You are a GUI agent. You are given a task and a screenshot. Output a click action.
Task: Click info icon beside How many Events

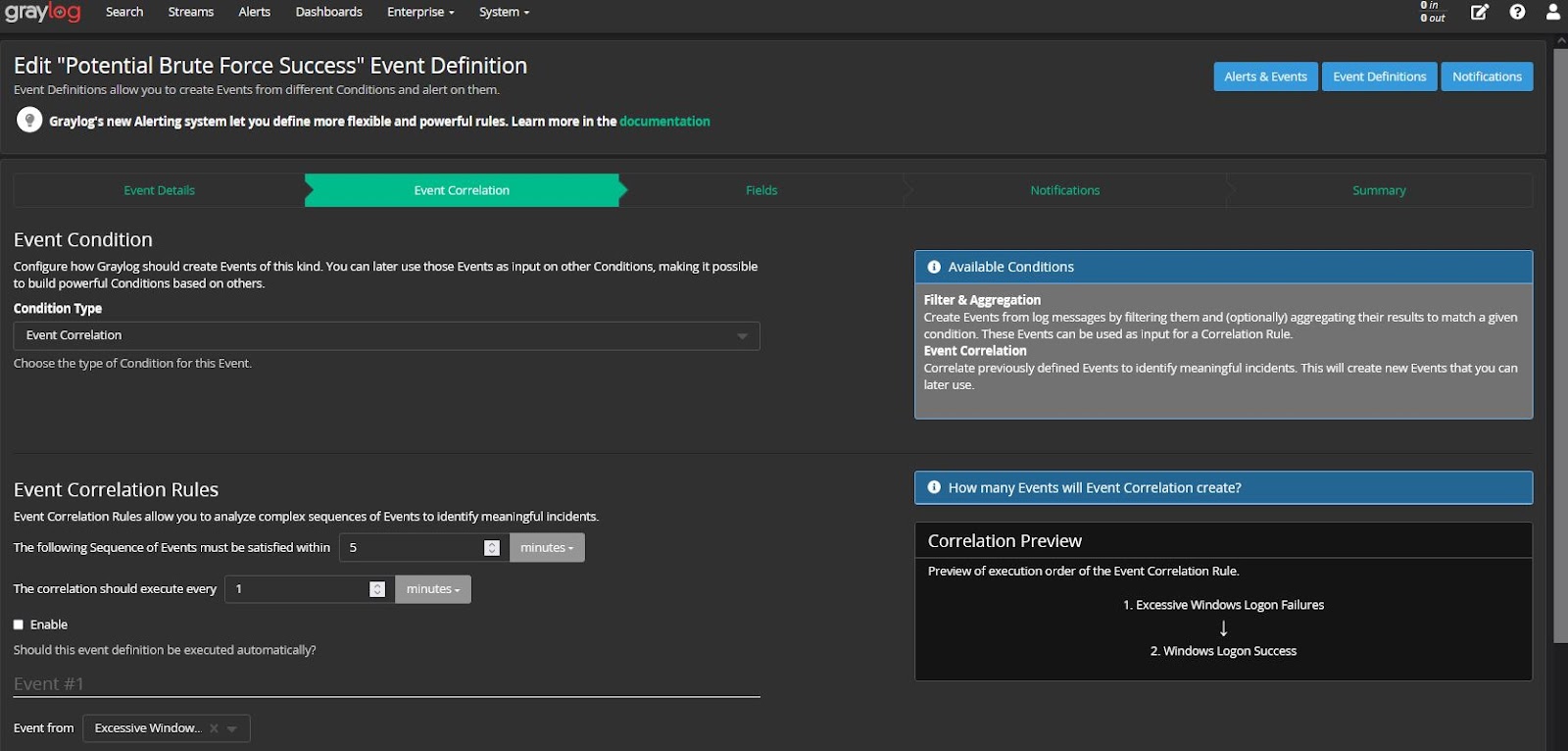tap(934, 487)
